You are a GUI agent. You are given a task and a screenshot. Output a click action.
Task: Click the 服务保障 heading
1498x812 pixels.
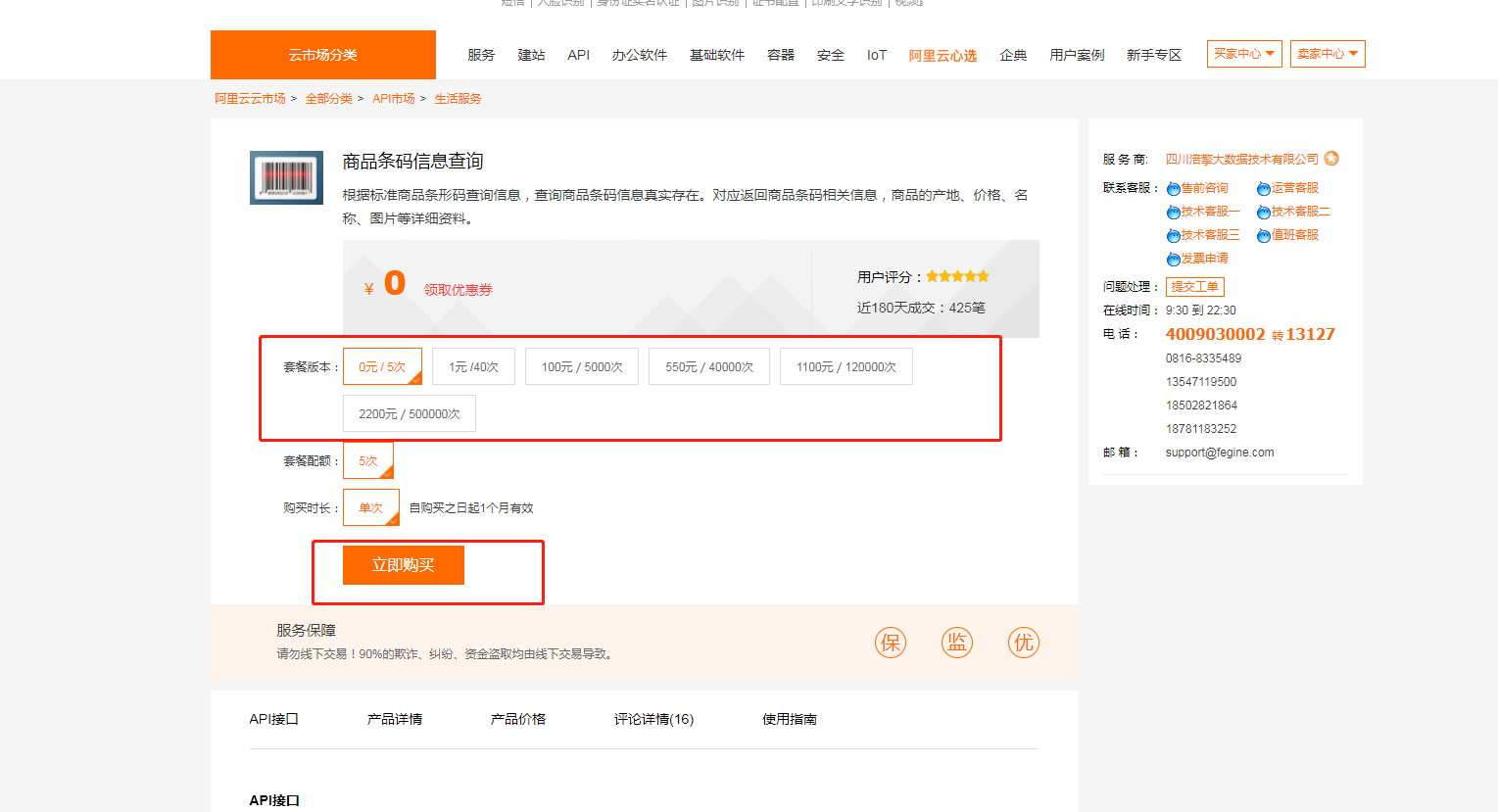(306, 630)
